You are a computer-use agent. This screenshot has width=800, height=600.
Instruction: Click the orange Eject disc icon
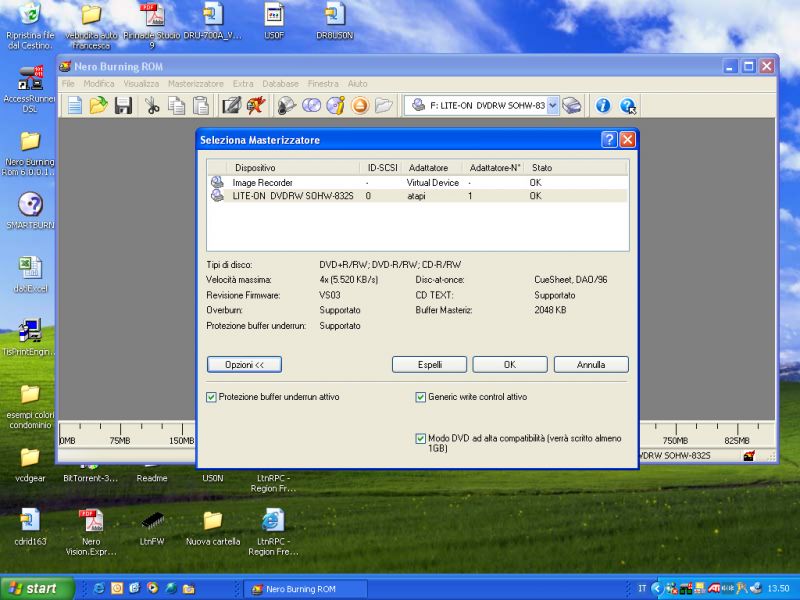(360, 106)
